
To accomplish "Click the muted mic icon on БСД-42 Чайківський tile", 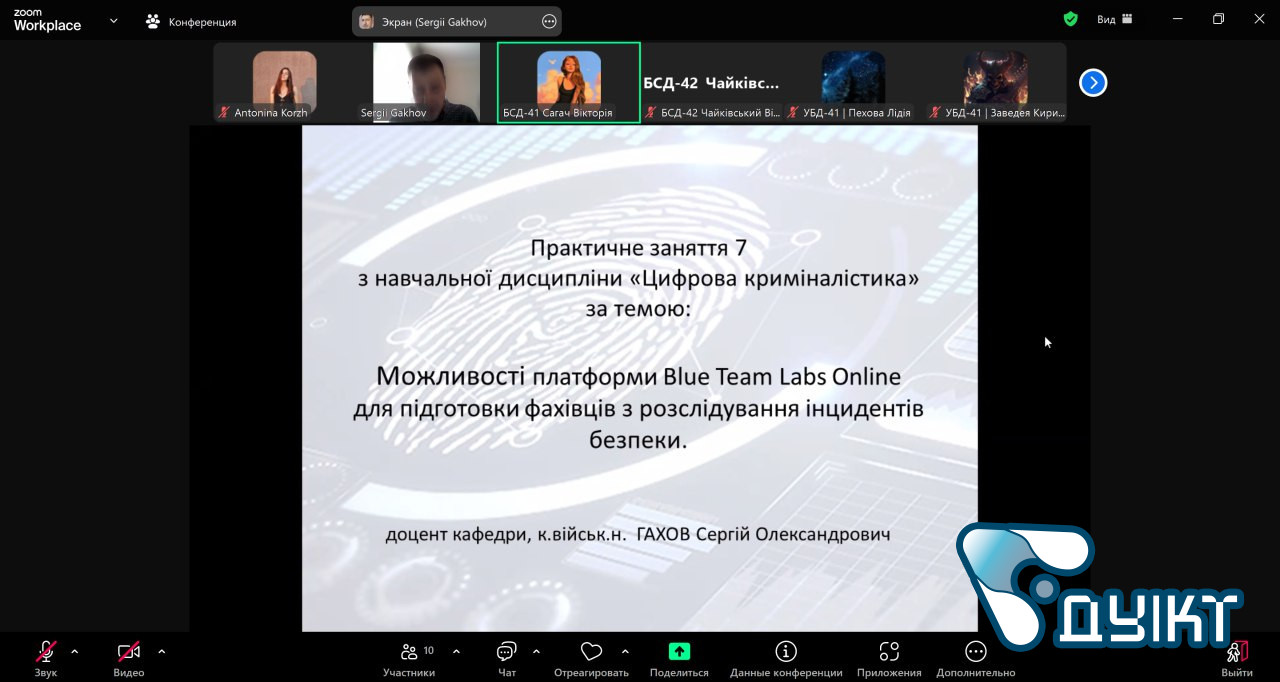I will tap(651, 113).
